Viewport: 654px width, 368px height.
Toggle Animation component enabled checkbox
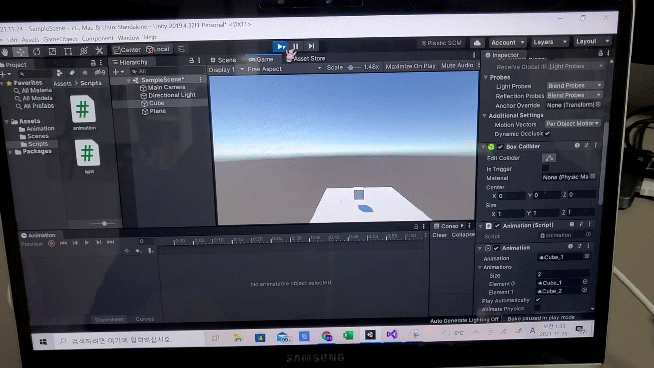(496, 248)
